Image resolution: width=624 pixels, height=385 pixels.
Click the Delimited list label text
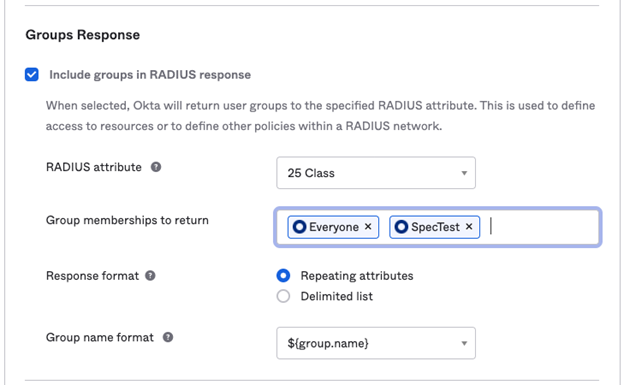pyautogui.click(x=337, y=296)
